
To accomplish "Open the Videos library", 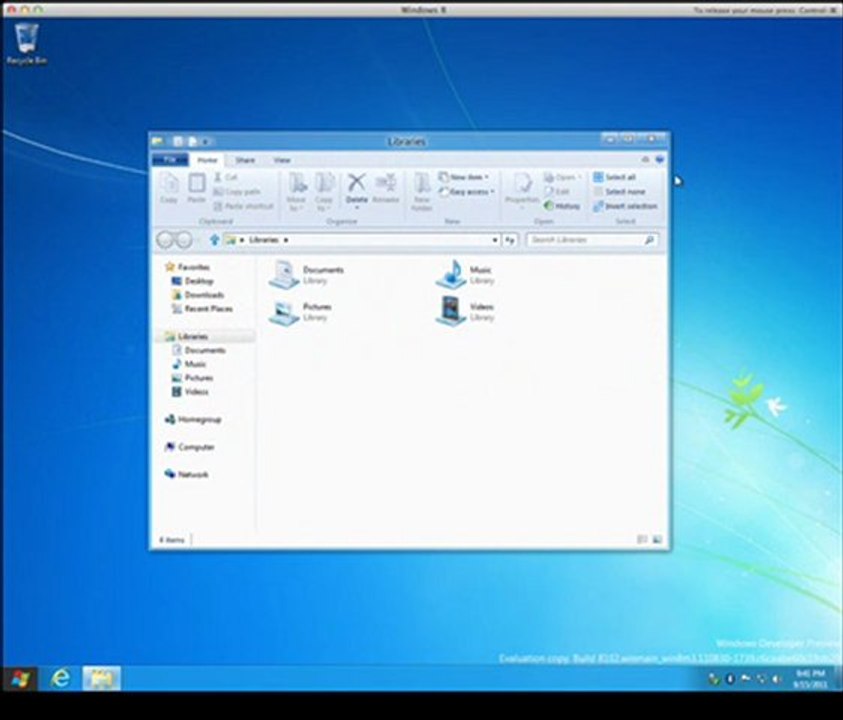I will pos(465,311).
